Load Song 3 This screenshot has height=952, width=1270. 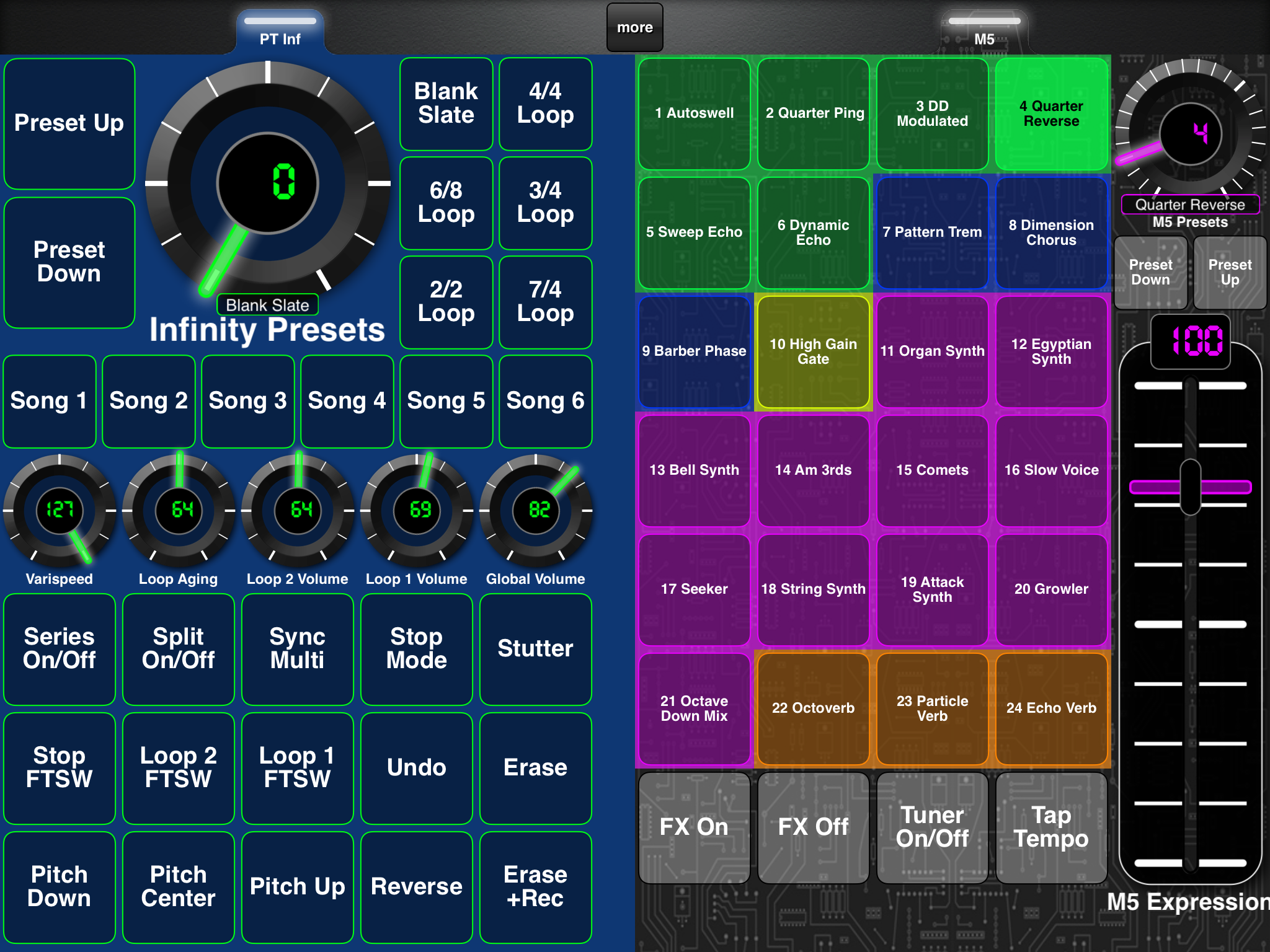[248, 401]
